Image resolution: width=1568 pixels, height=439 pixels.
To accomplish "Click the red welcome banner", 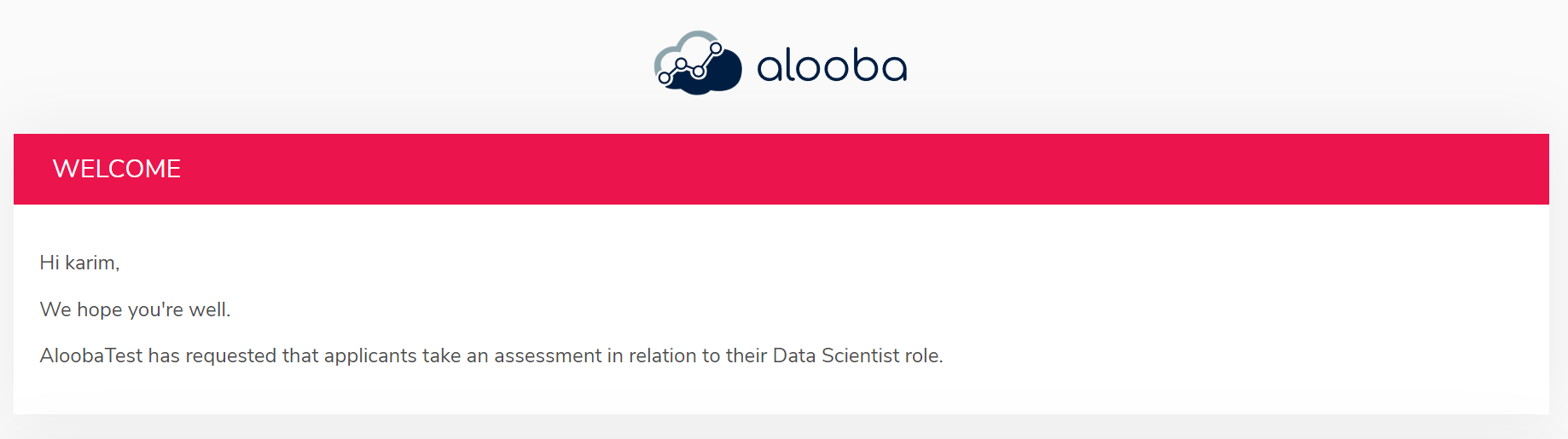I will pyautogui.click(x=781, y=169).
